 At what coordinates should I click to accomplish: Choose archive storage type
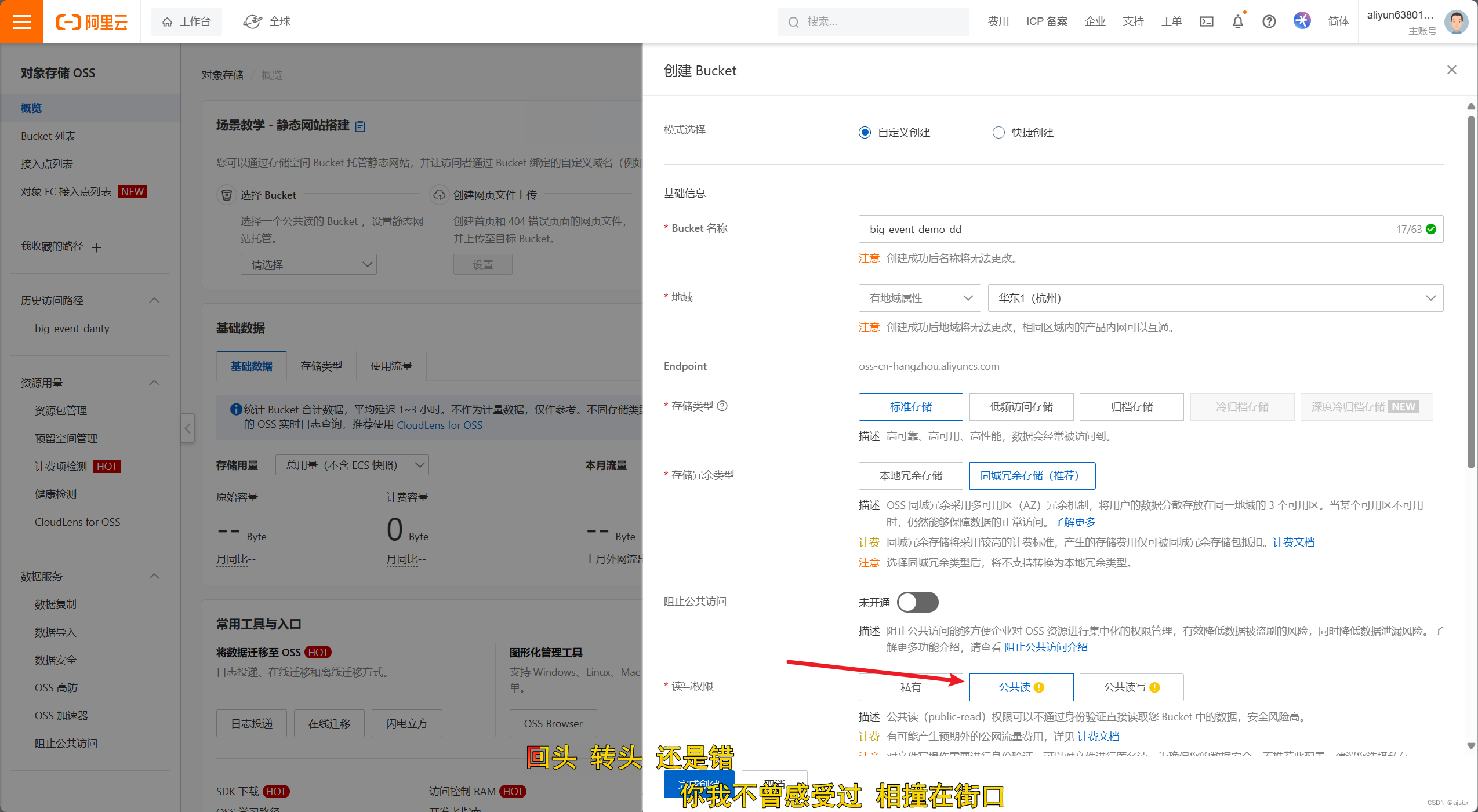(x=1131, y=407)
